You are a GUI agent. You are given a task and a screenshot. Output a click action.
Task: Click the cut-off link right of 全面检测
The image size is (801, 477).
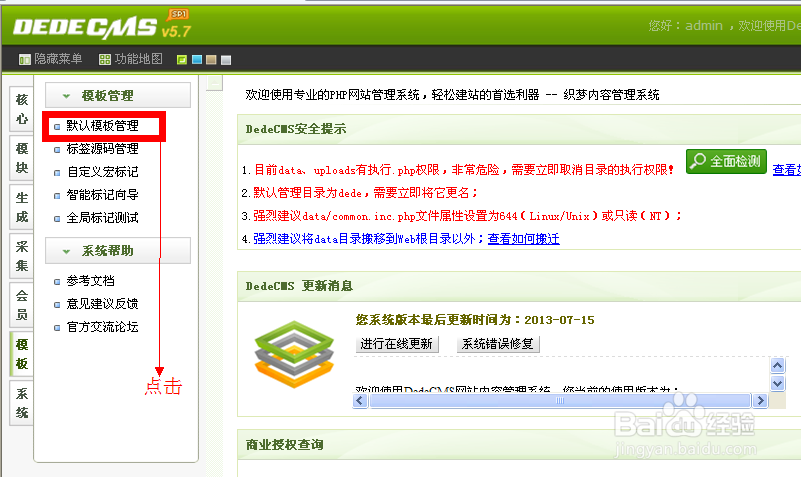coord(787,169)
